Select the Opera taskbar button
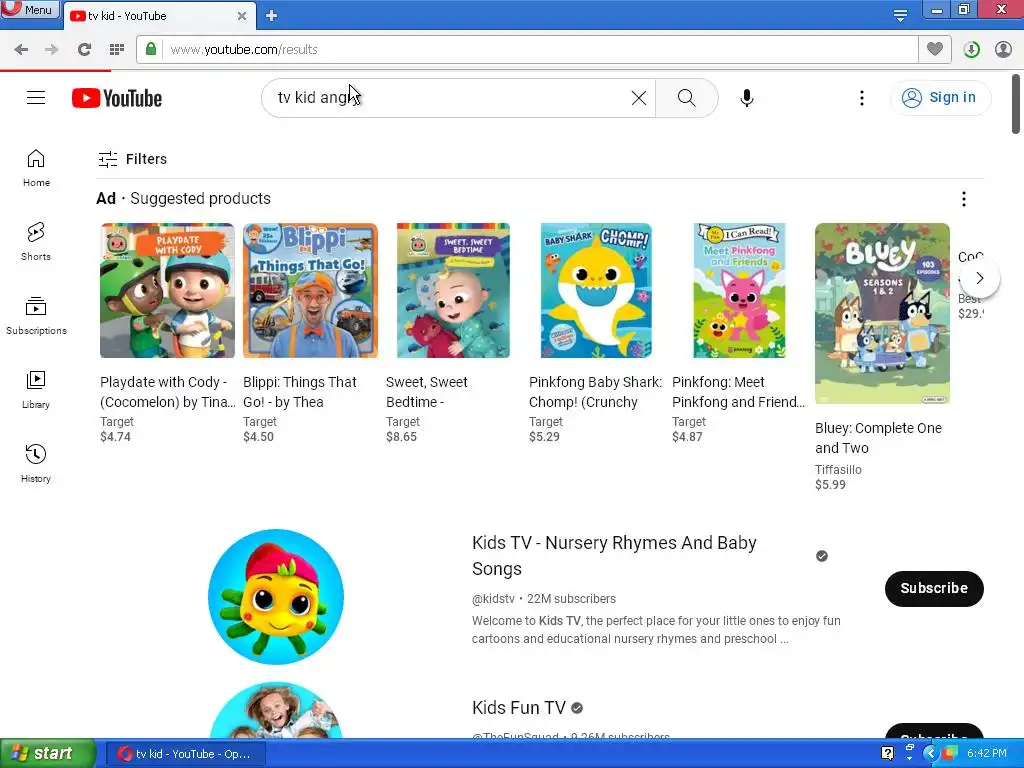The width and height of the screenshot is (1024, 768). (185, 754)
